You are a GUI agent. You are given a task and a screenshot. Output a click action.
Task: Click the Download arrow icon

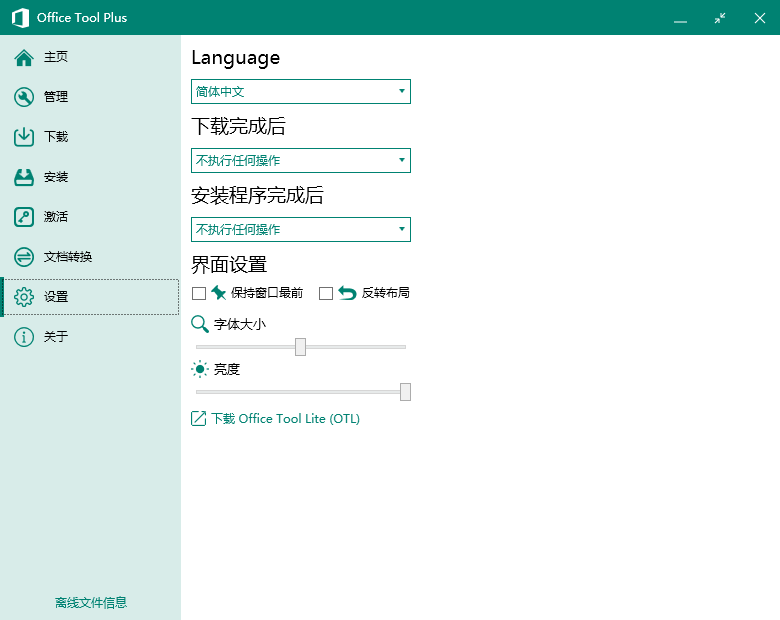point(24,137)
